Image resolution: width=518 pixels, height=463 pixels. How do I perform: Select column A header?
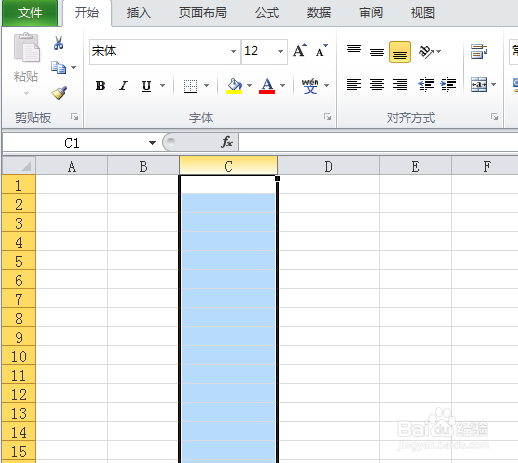pos(72,166)
